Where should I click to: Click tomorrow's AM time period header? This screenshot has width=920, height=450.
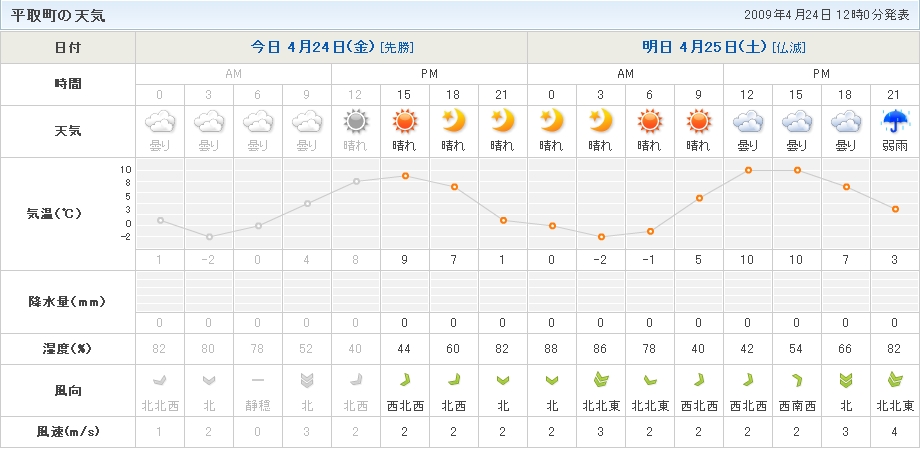(625, 74)
